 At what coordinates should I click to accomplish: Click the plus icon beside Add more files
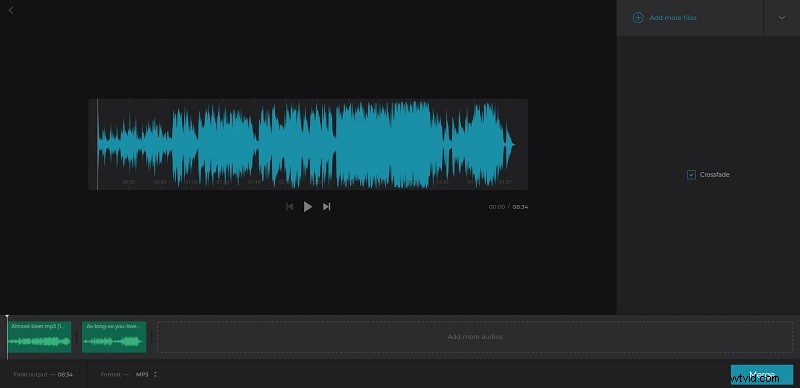pos(638,18)
